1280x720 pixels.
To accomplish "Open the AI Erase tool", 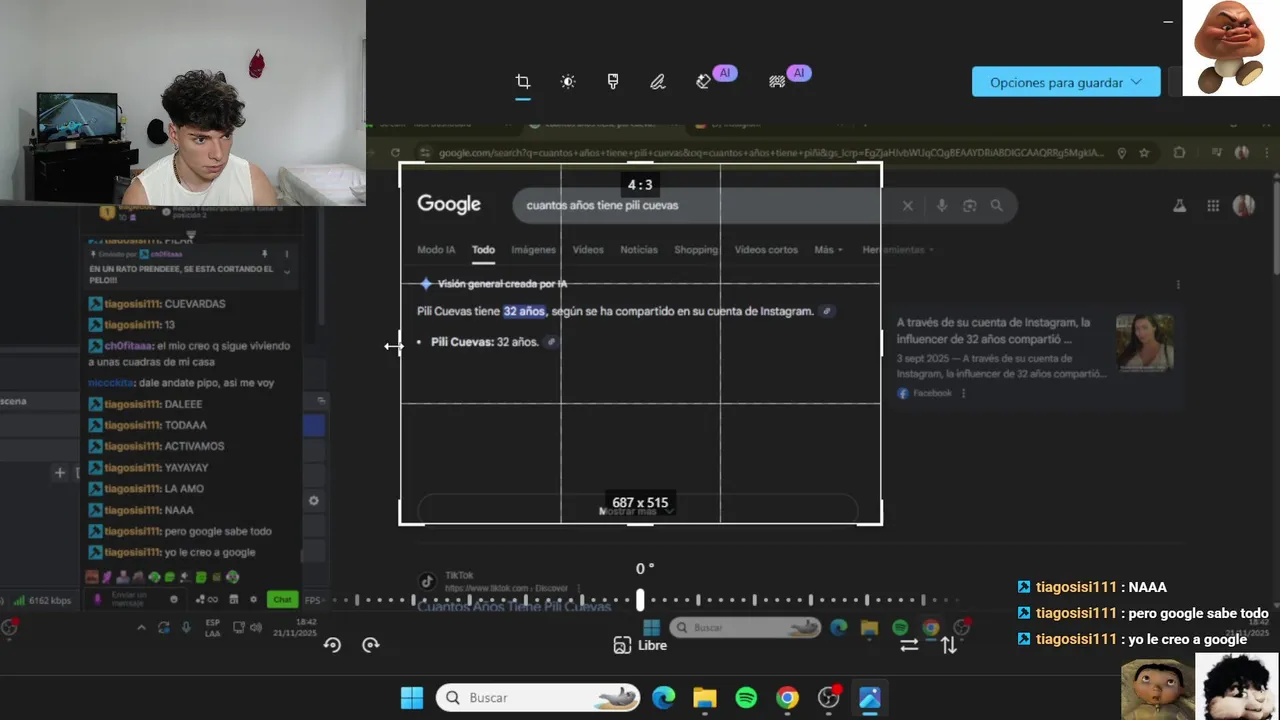I will pos(703,82).
